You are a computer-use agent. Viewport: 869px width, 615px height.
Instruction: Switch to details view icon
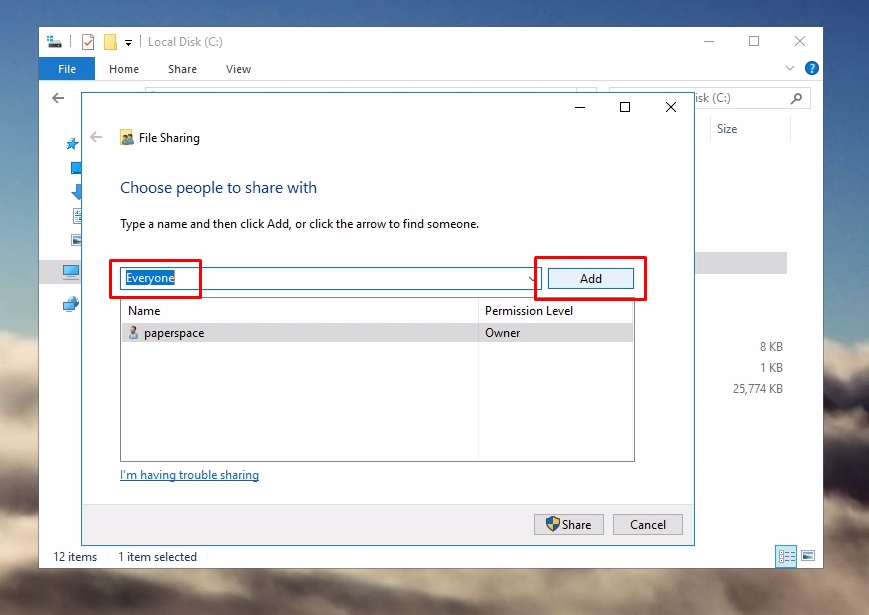(x=786, y=556)
